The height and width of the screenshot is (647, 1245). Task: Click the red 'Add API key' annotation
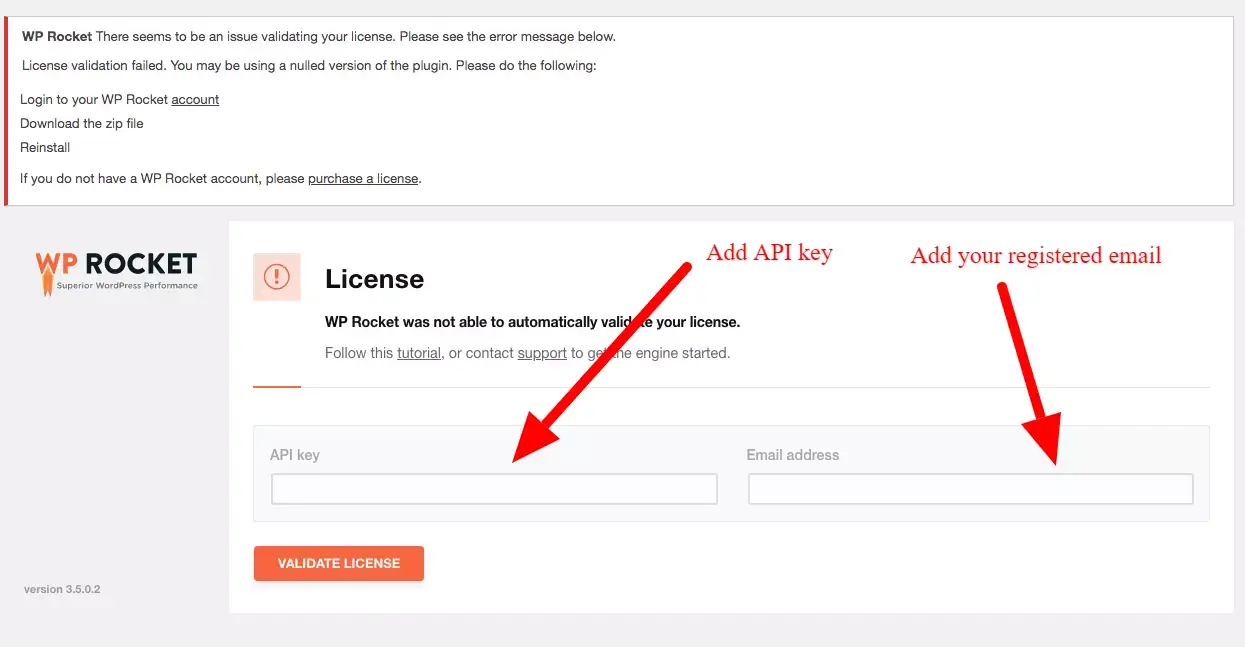click(769, 252)
